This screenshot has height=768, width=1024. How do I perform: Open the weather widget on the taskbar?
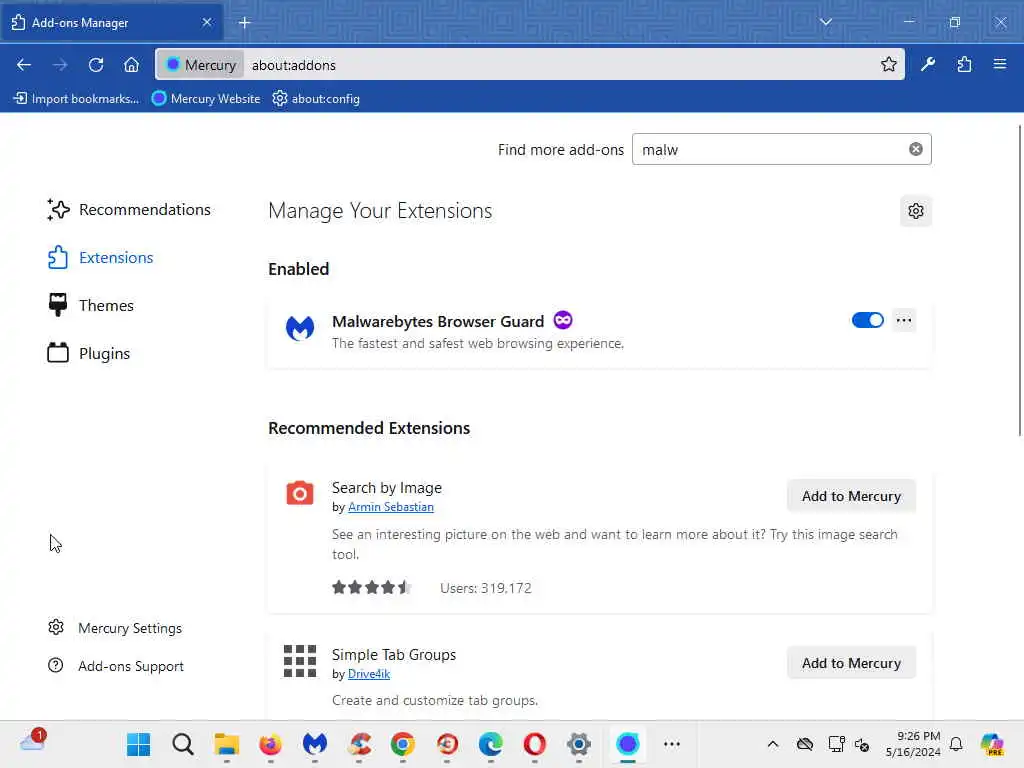click(x=33, y=741)
